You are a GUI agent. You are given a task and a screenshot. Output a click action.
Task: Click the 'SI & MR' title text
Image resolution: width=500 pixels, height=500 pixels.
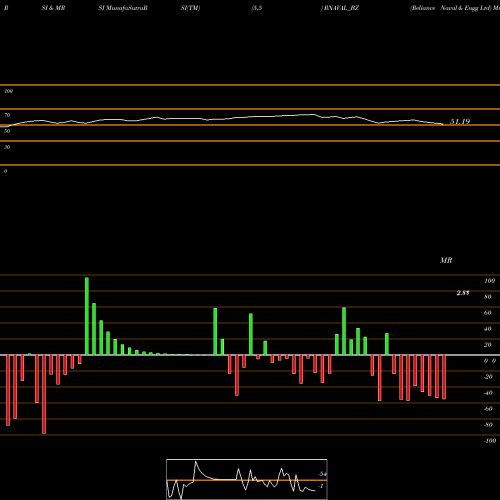[x=53, y=8]
